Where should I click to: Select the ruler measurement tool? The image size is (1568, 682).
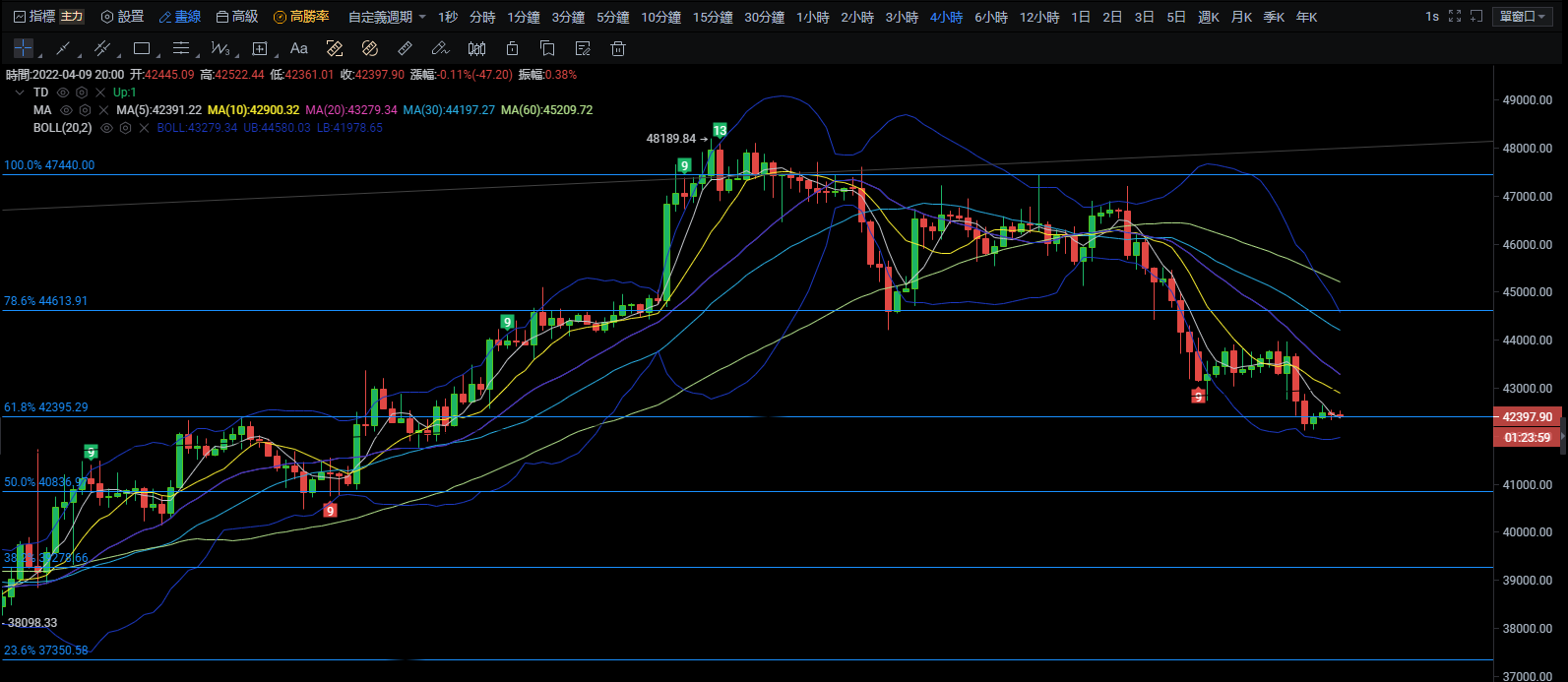(405, 48)
